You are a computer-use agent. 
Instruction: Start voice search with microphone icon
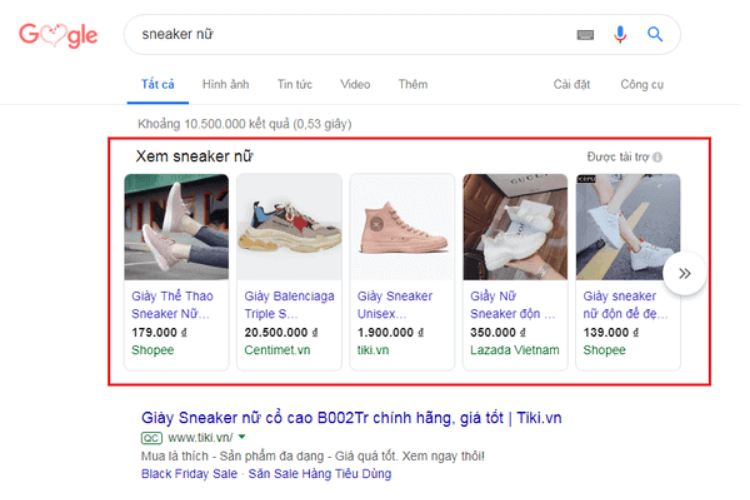620,34
